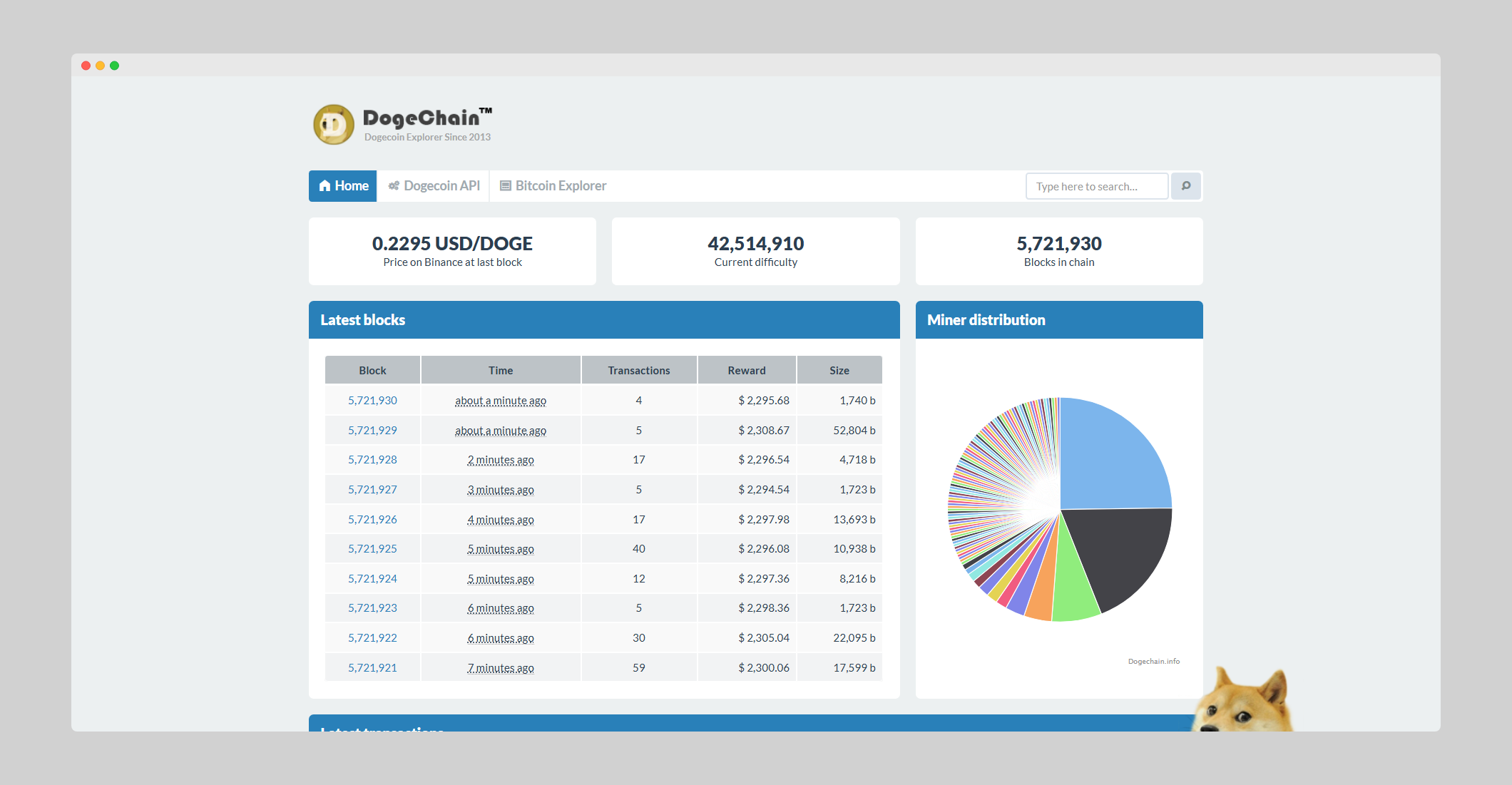1512x785 pixels.
Task: Click the Dogechain.info chart credit
Action: click(1153, 662)
